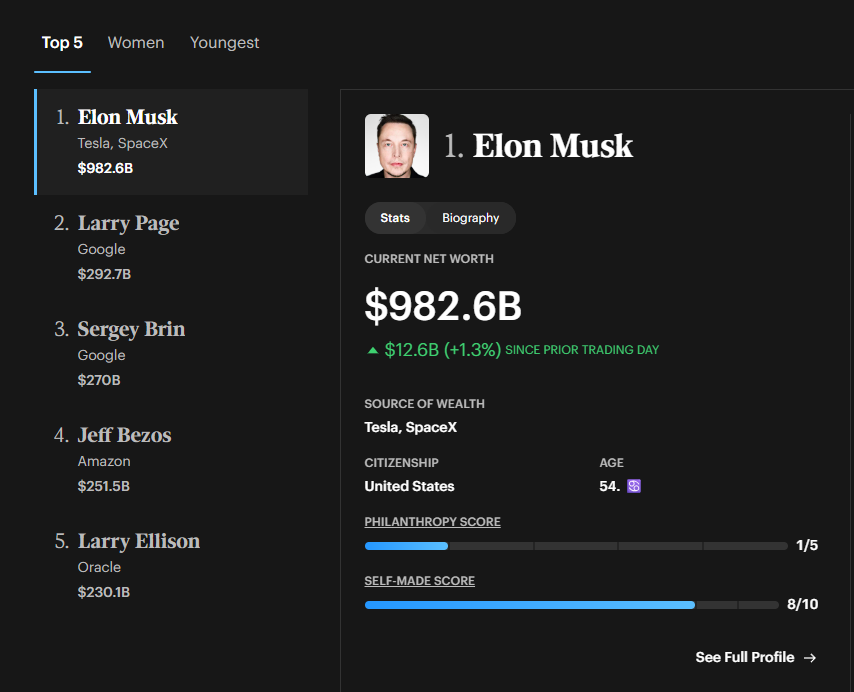Select Sergey Brin list entry
The width and height of the screenshot is (854, 692).
pos(172,354)
